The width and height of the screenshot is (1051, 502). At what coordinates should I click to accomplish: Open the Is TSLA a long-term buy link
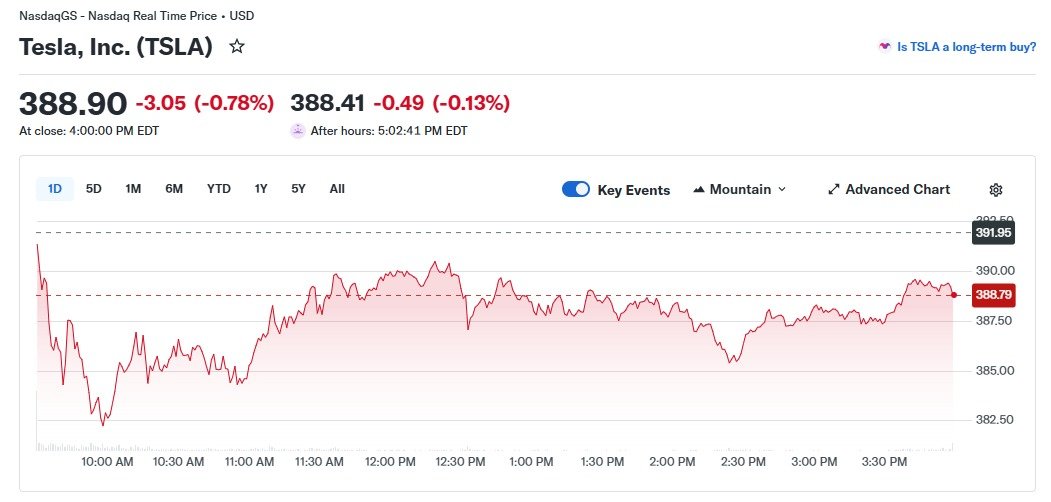[x=967, y=47]
